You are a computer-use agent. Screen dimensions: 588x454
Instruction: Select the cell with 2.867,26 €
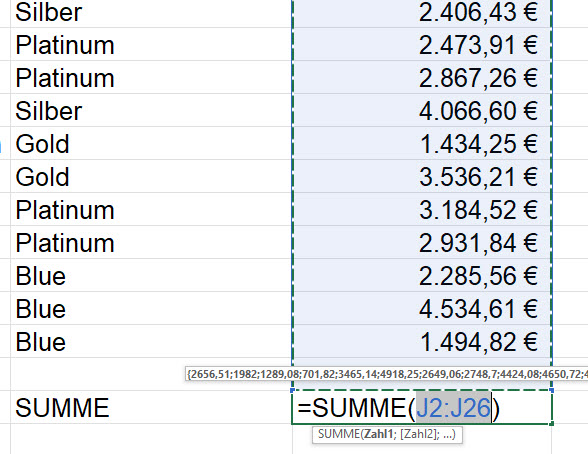[x=422, y=77]
